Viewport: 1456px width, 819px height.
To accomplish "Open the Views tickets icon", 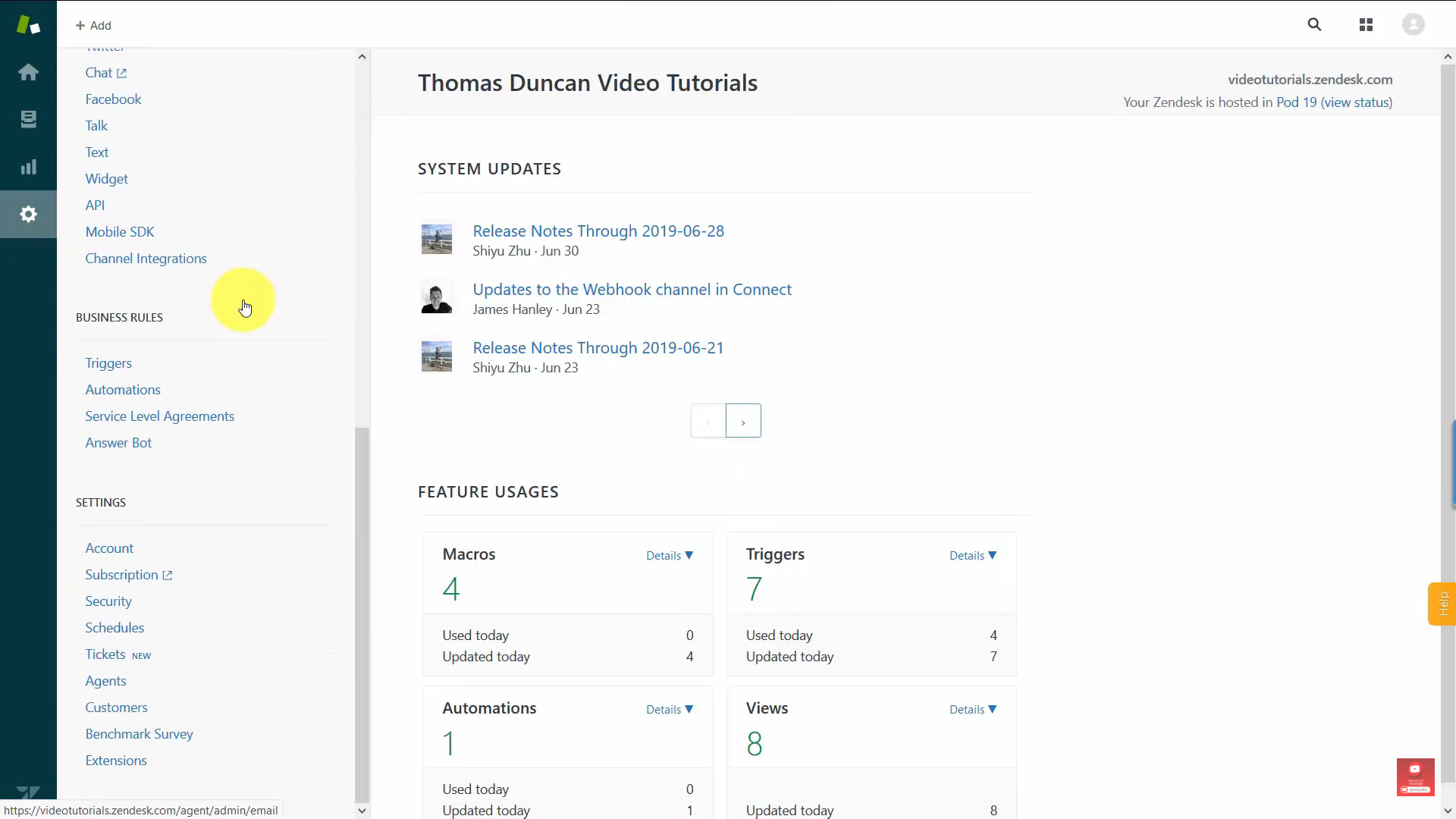I will tap(28, 119).
